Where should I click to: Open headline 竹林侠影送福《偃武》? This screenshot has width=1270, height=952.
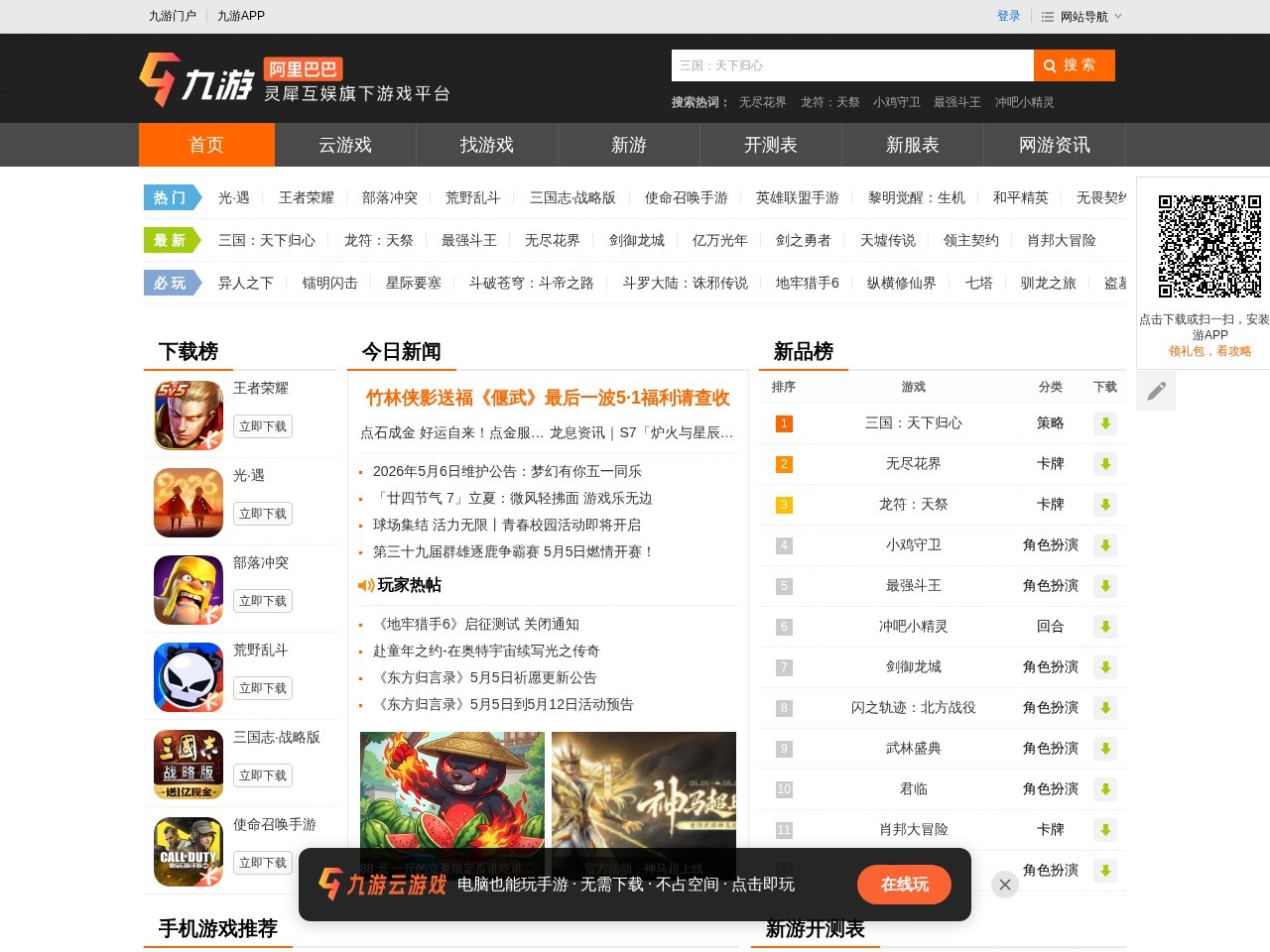pos(548,398)
